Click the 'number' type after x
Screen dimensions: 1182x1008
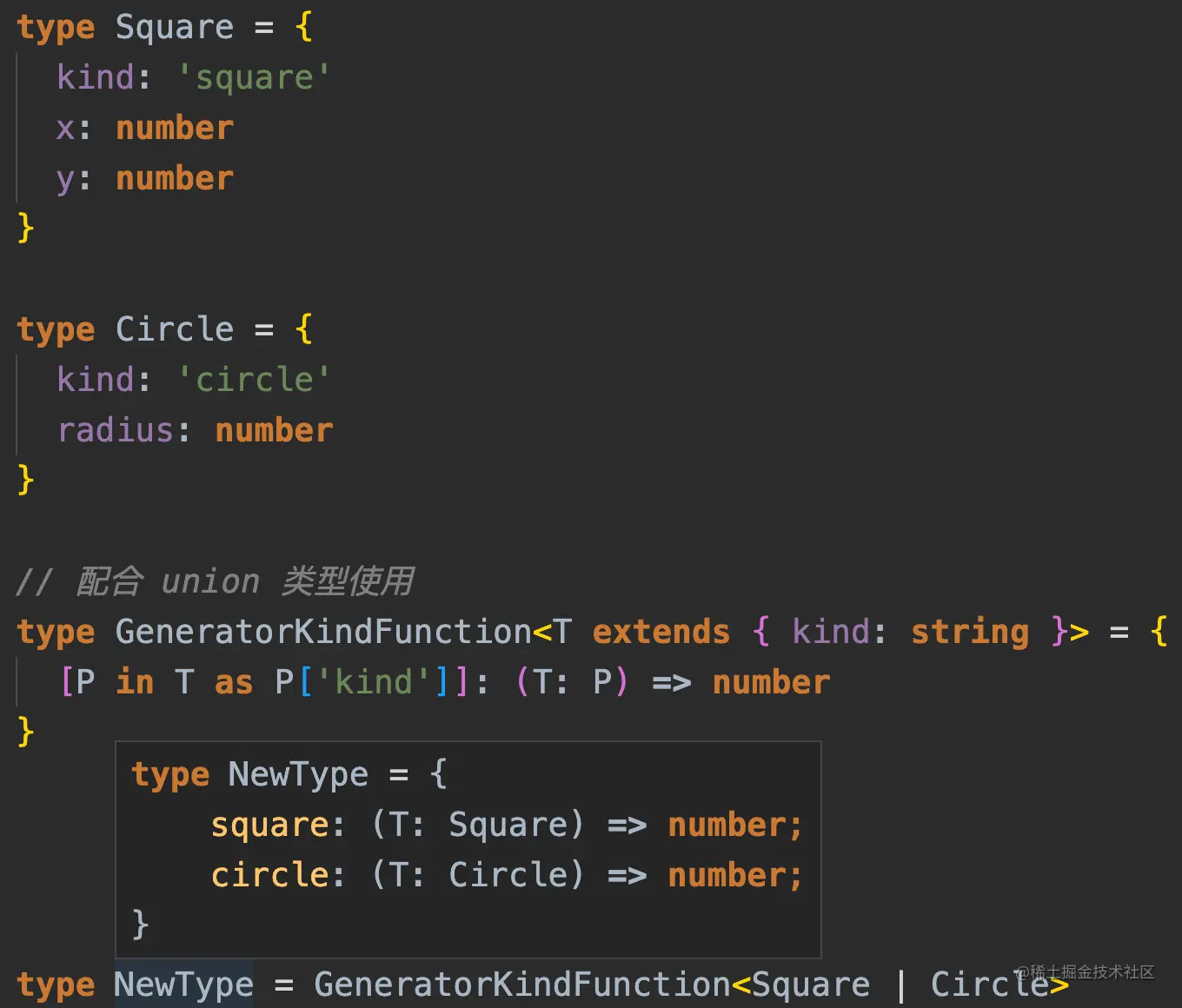click(x=176, y=129)
